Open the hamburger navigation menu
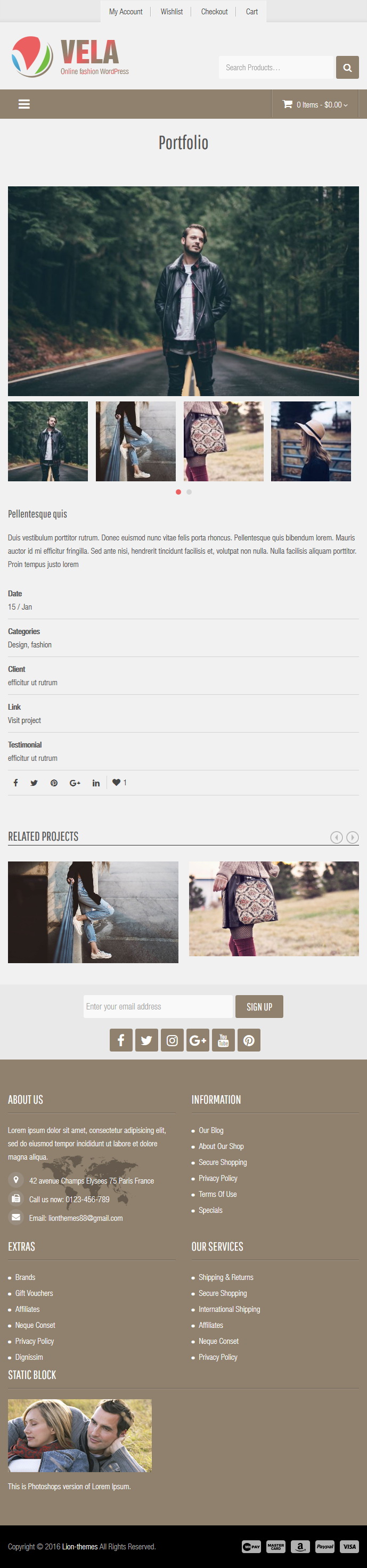The height and width of the screenshot is (1568, 367). coord(25,104)
